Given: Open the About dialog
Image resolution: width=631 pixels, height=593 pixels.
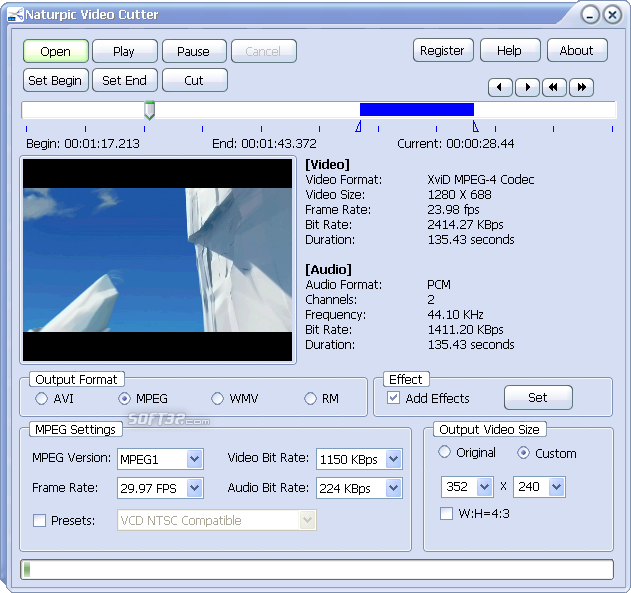Looking at the screenshot, I should tap(577, 50).
